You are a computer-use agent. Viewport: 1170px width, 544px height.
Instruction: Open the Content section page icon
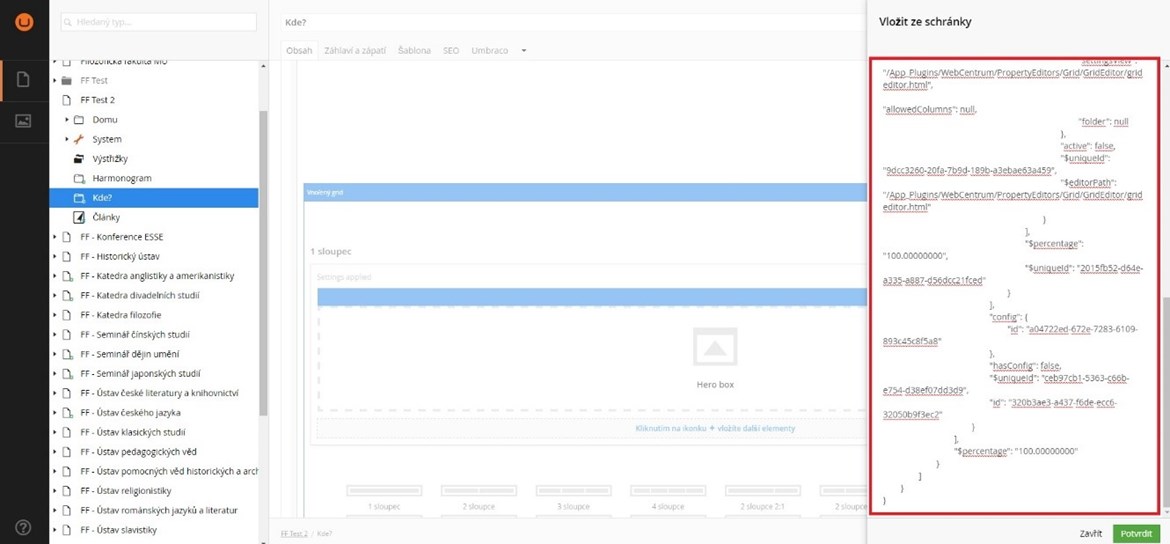tap(24, 80)
